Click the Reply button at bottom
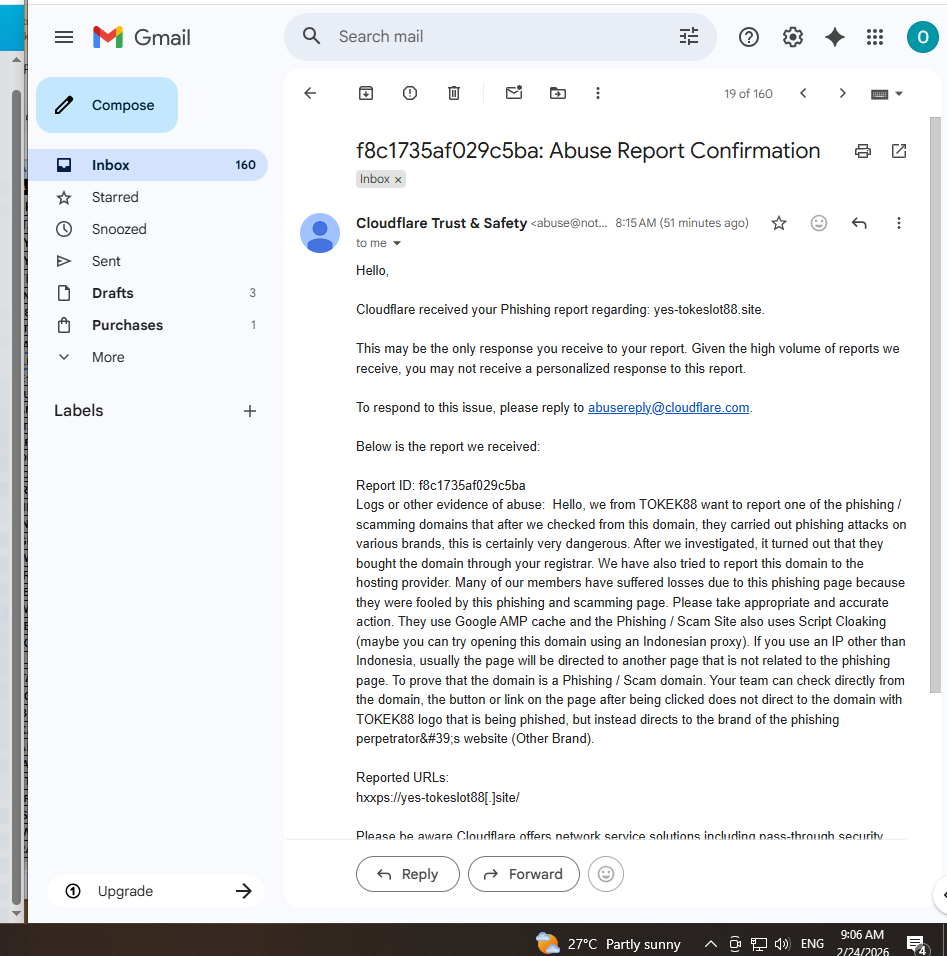947x956 pixels. coord(407,874)
